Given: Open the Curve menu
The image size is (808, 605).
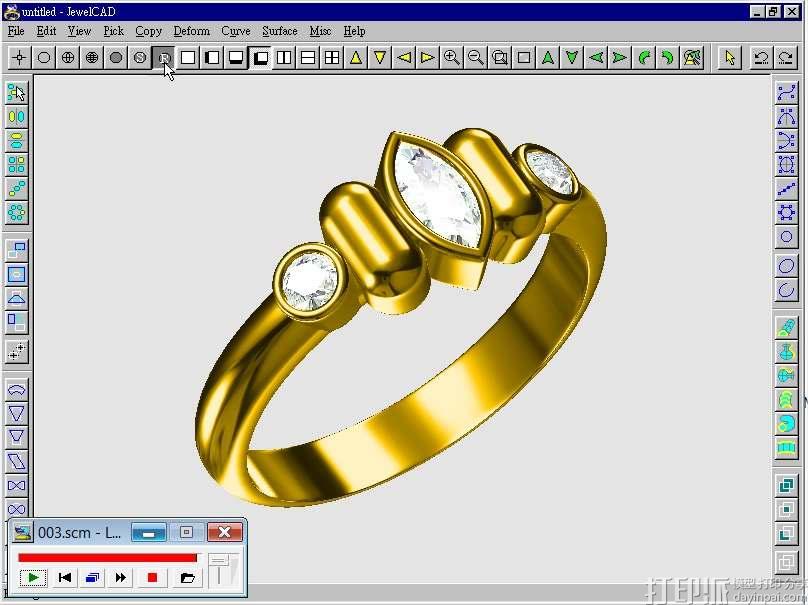Looking at the screenshot, I should [x=235, y=31].
